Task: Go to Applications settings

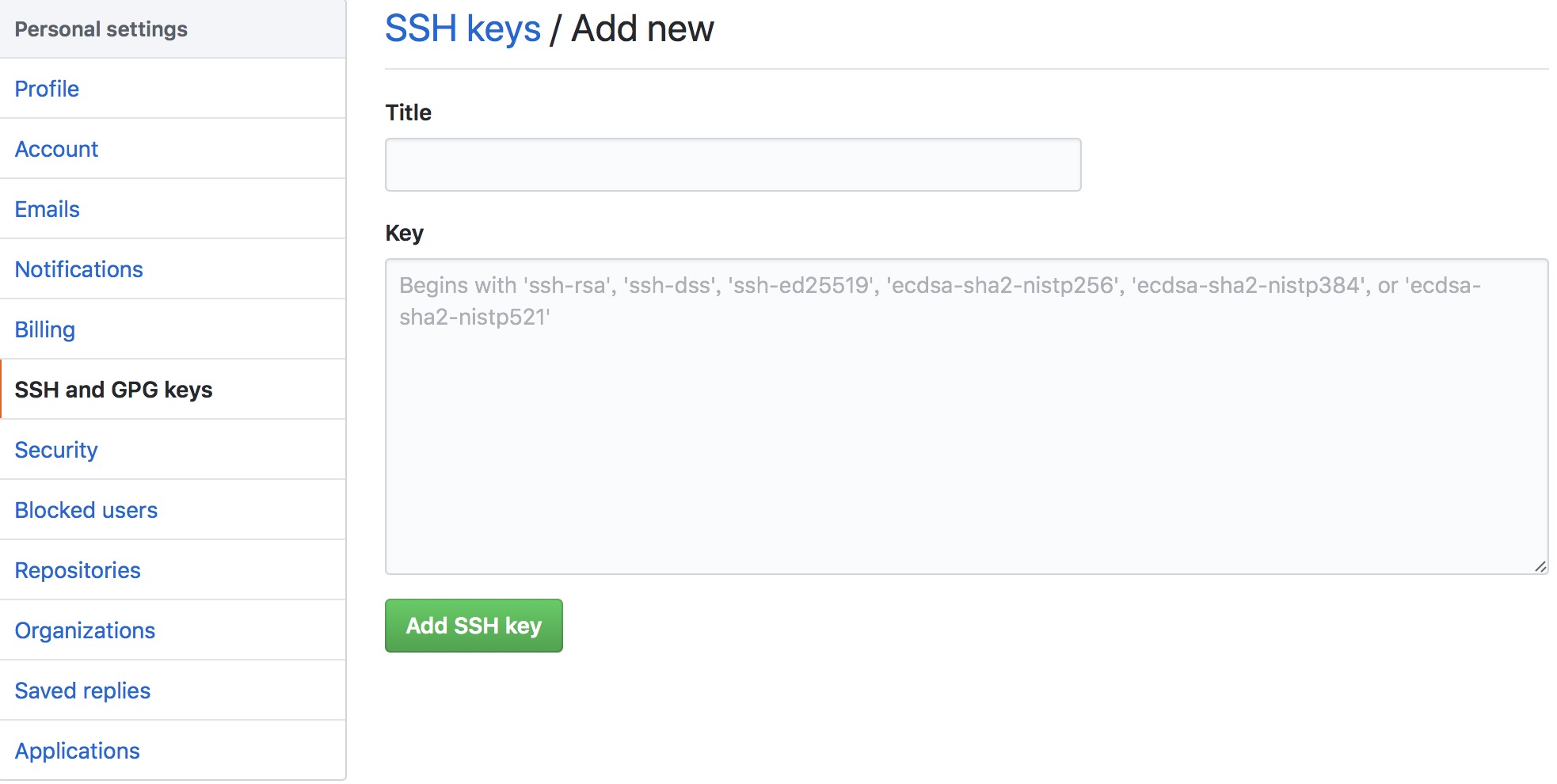Action: pos(77,751)
